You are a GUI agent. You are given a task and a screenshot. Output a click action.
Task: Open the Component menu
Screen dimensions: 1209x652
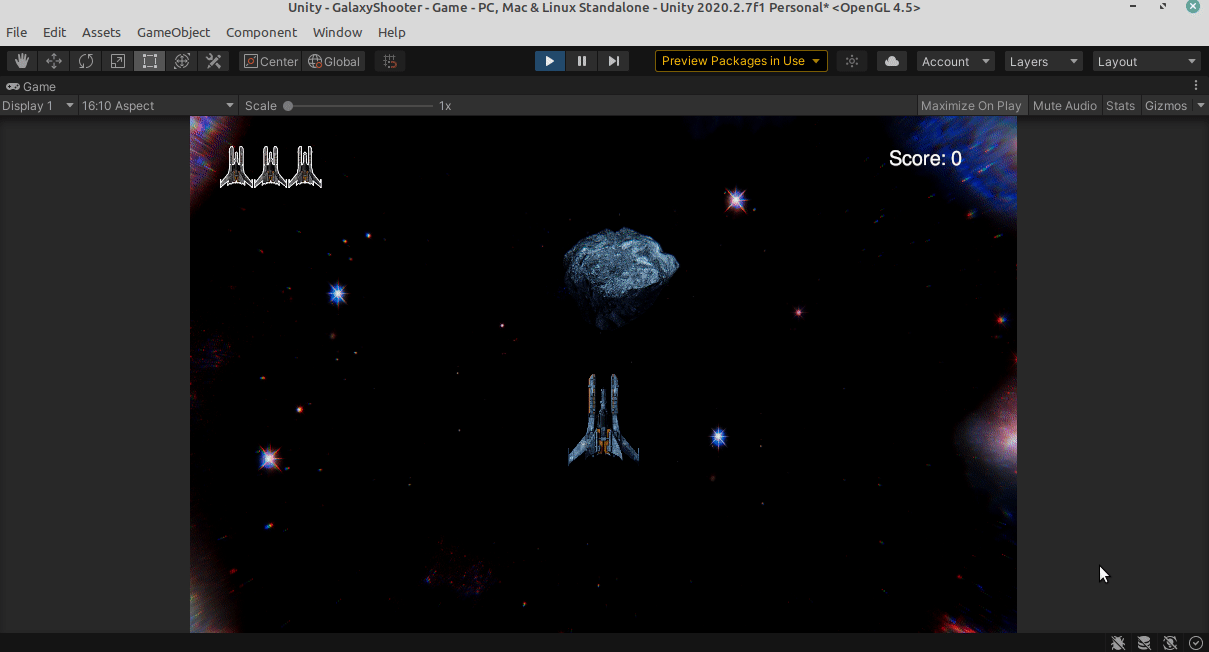[262, 32]
